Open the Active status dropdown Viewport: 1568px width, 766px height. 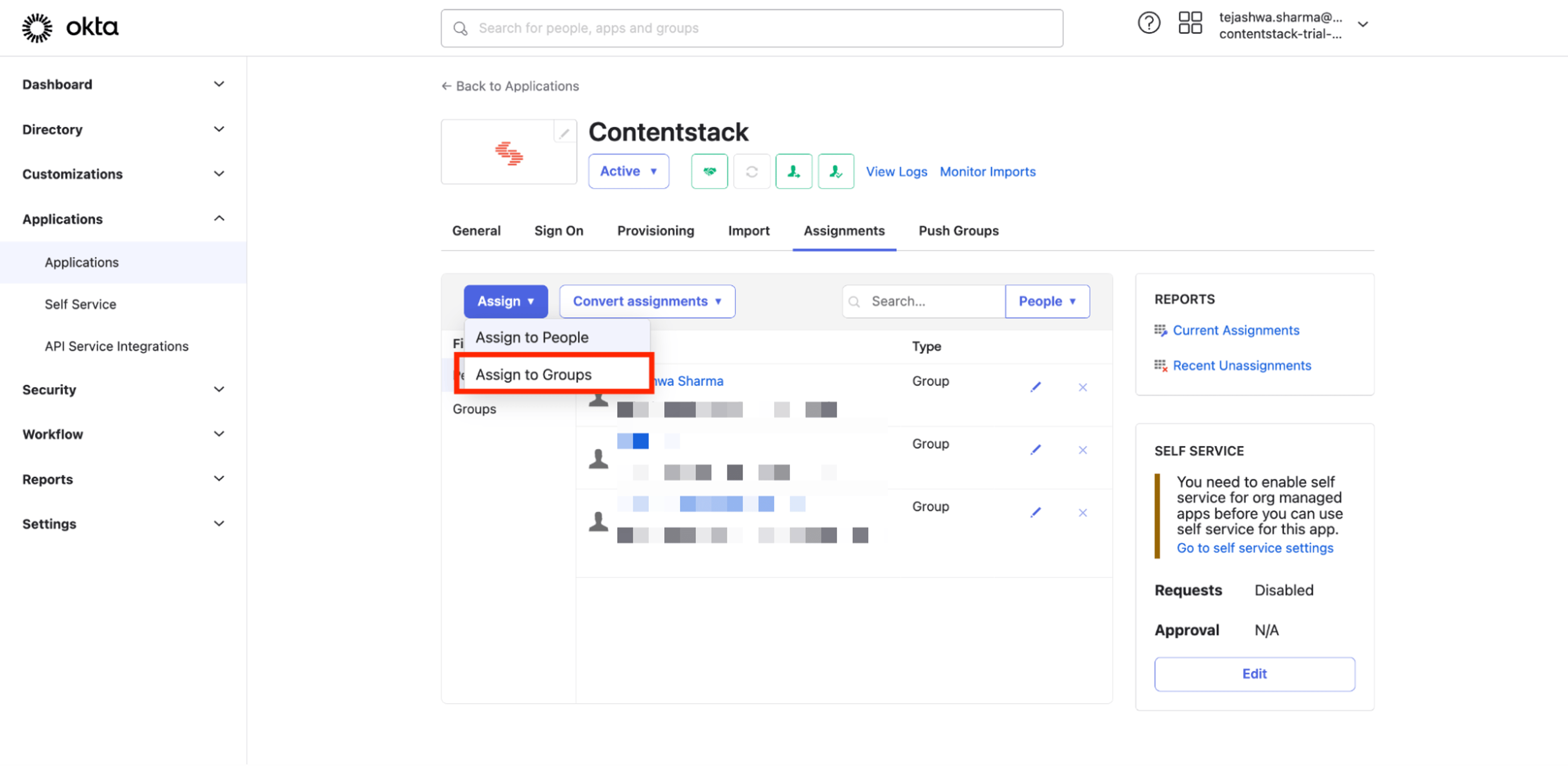[x=628, y=172]
